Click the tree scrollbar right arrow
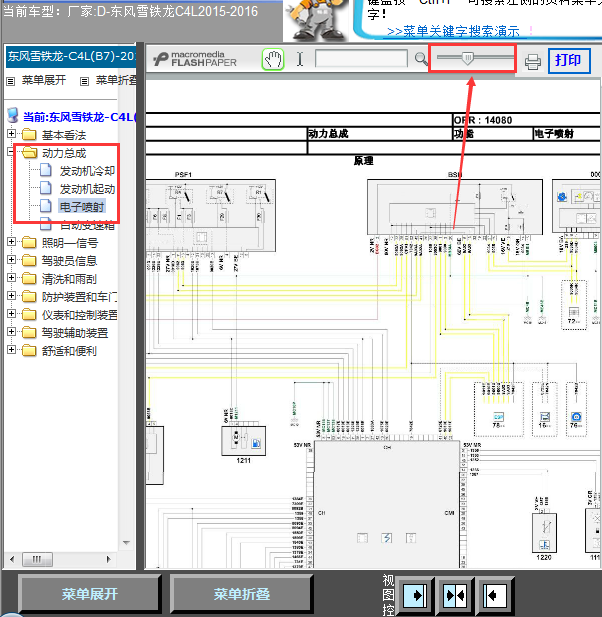This screenshot has height=617, width=602. (x=109, y=559)
